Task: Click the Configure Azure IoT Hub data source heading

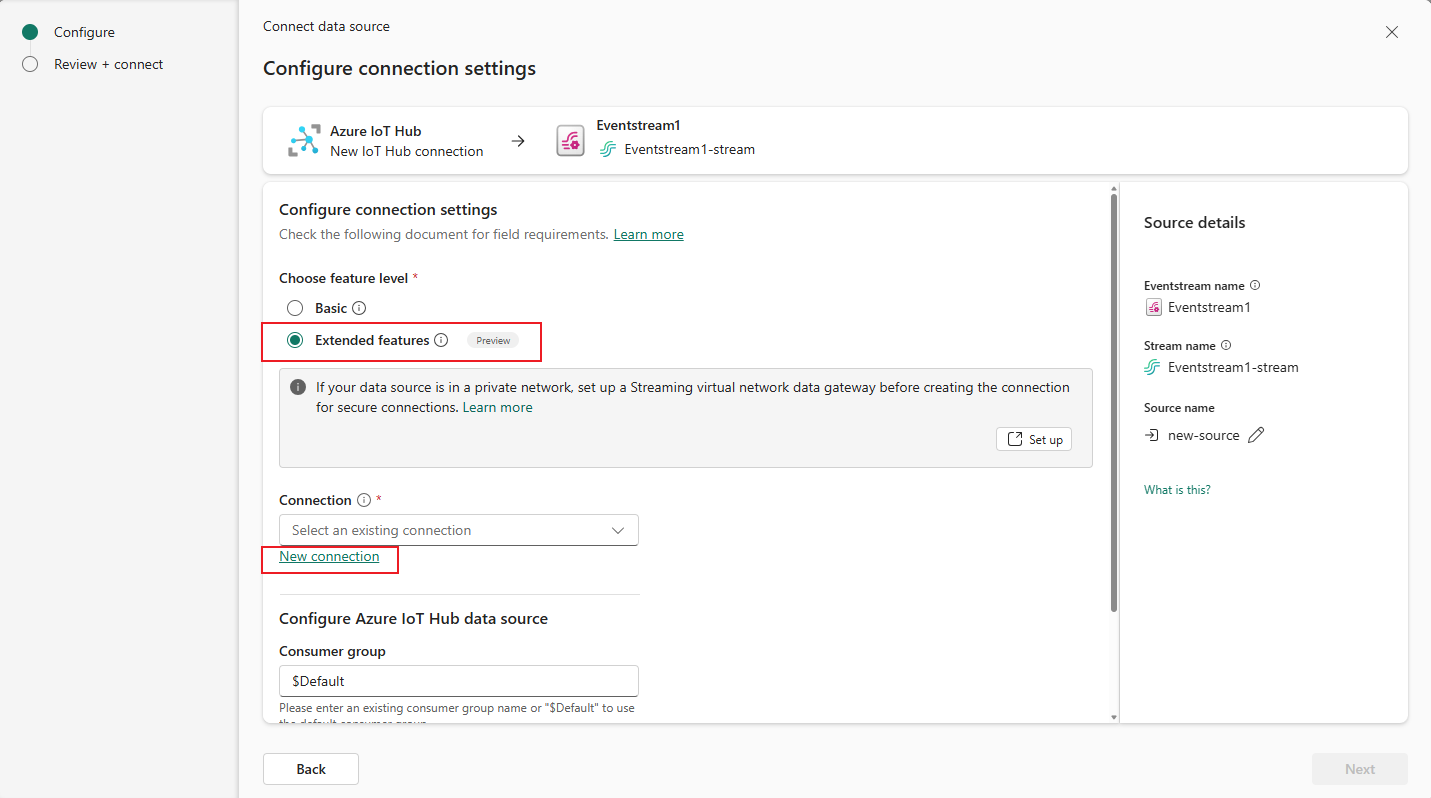Action: (413, 619)
